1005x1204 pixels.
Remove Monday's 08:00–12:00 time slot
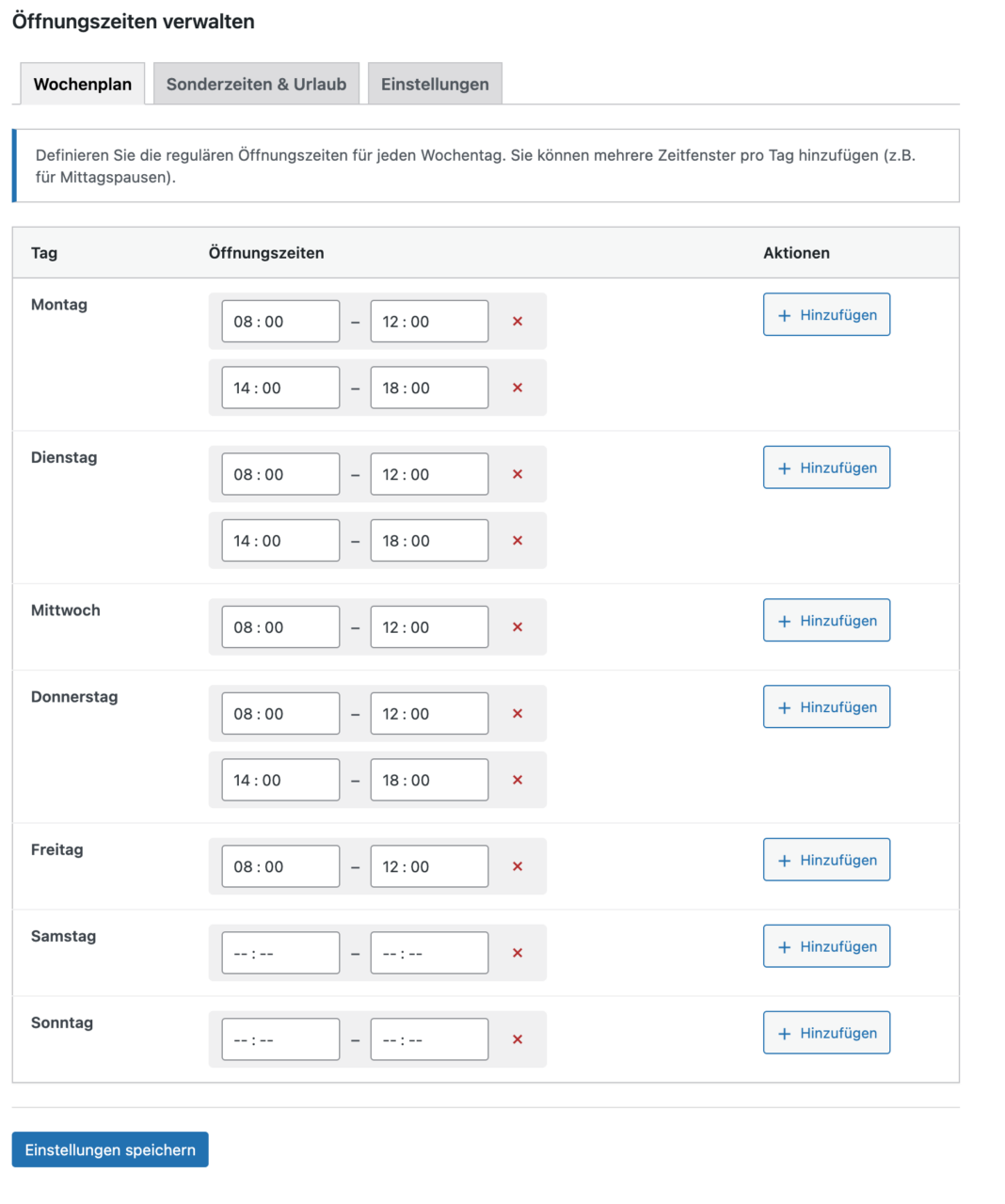(x=517, y=322)
